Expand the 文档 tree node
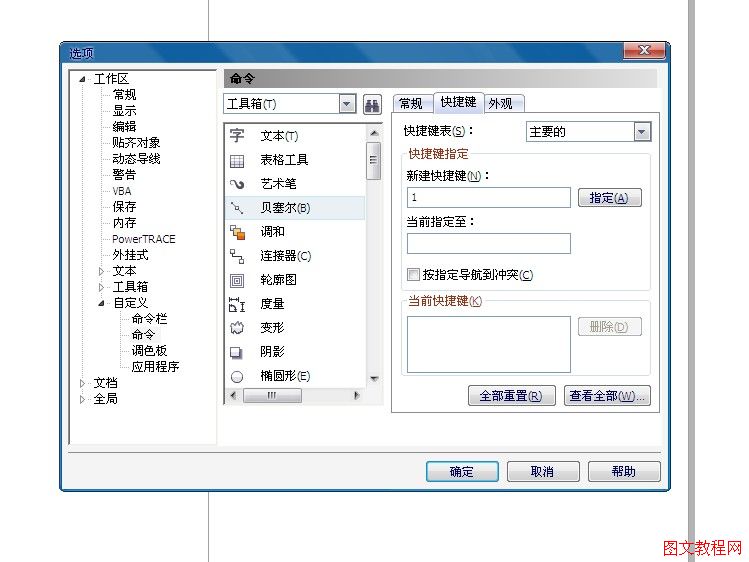The image size is (749, 562). click(x=82, y=383)
